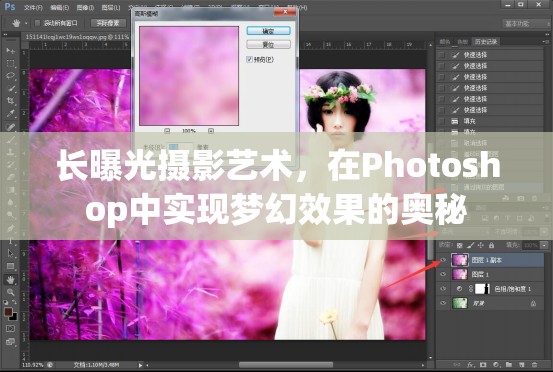Open 图像(I) menu
Screen dimensions: 553x372
(x=85, y=7)
